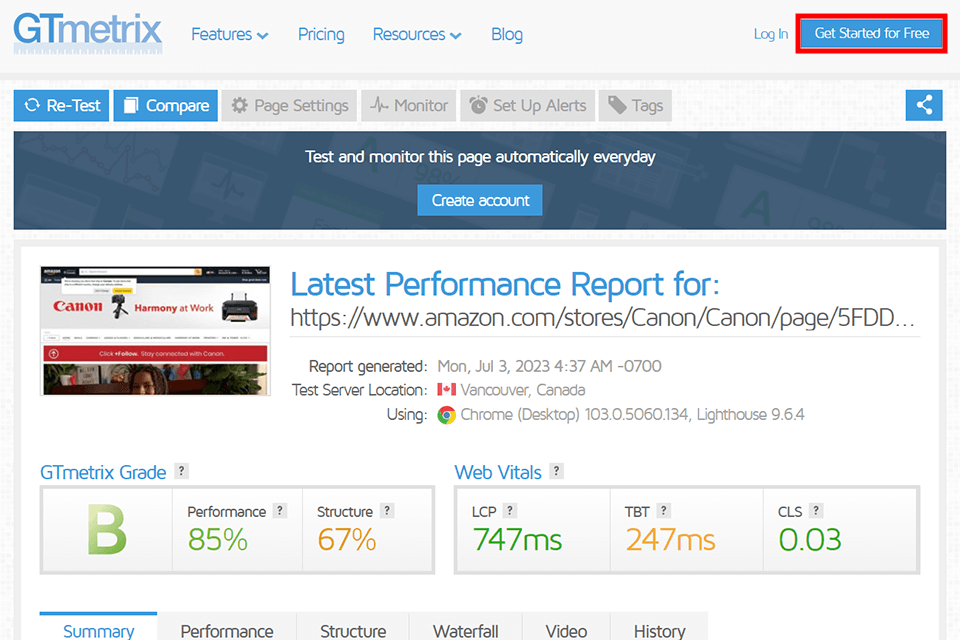Viewport: 960px width, 640px height.
Task: Click help icon next to LCP
Action: coord(510,511)
